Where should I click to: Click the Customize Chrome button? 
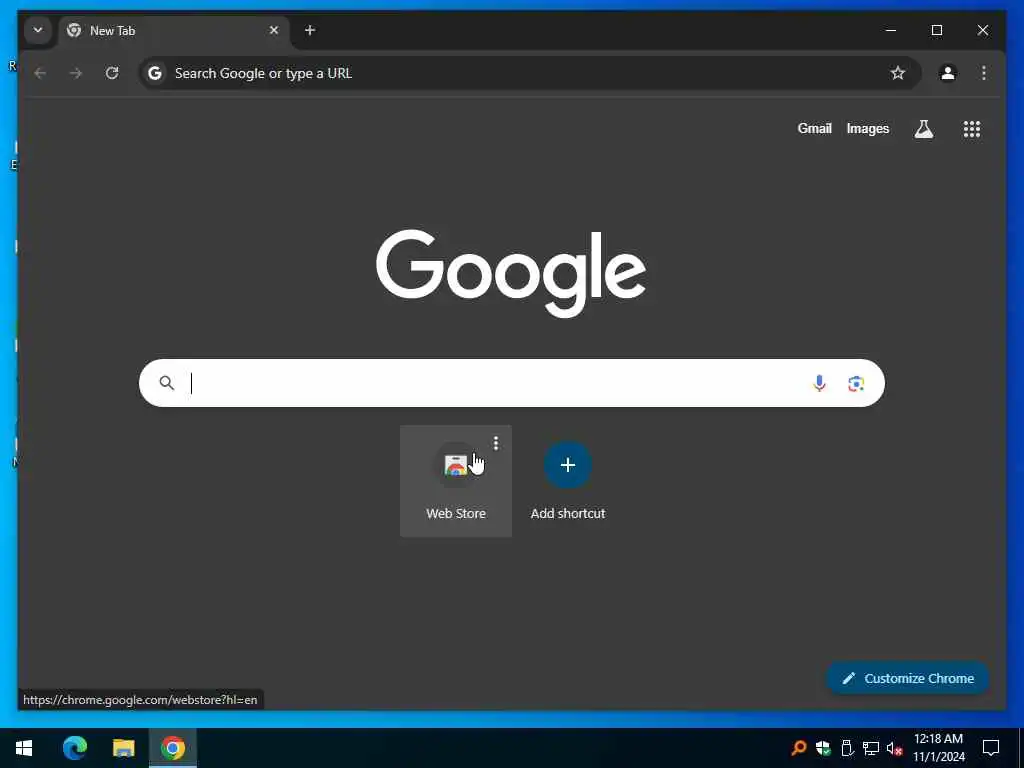click(908, 679)
